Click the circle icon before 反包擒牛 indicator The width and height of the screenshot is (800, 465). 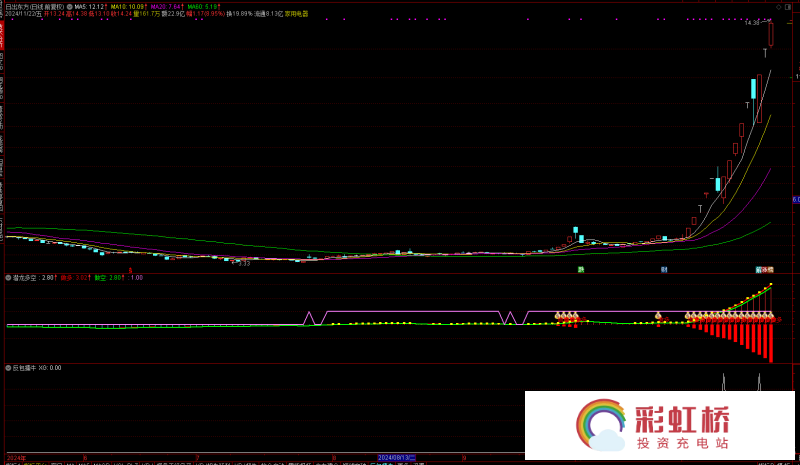(9, 367)
